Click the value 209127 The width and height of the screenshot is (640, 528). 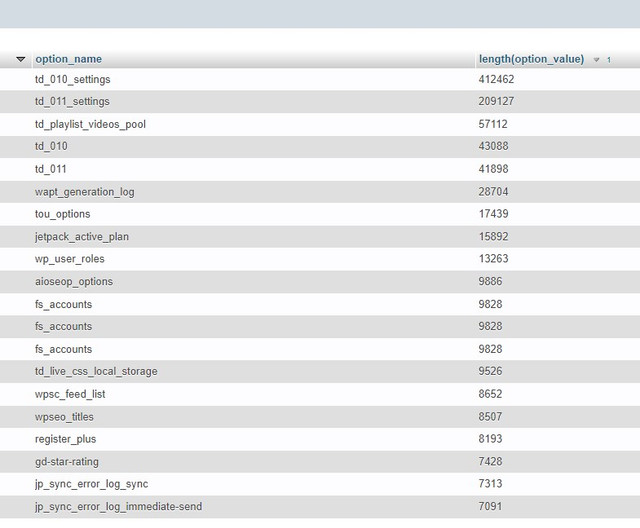(x=496, y=102)
